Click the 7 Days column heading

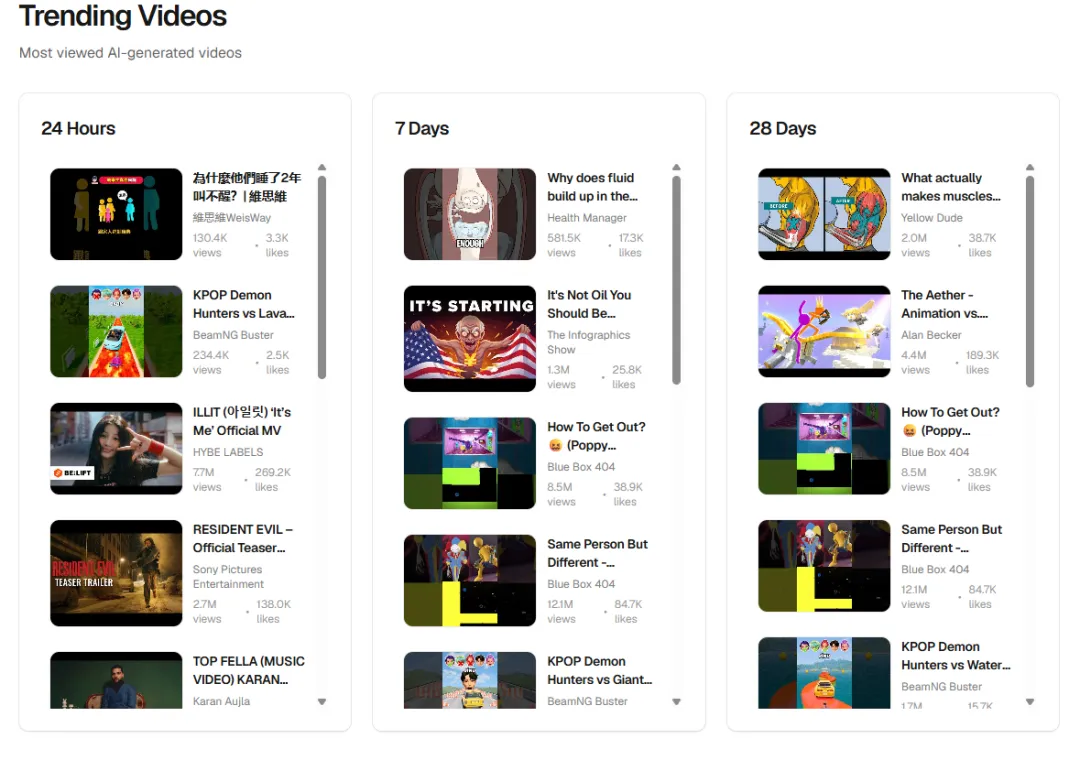422,129
